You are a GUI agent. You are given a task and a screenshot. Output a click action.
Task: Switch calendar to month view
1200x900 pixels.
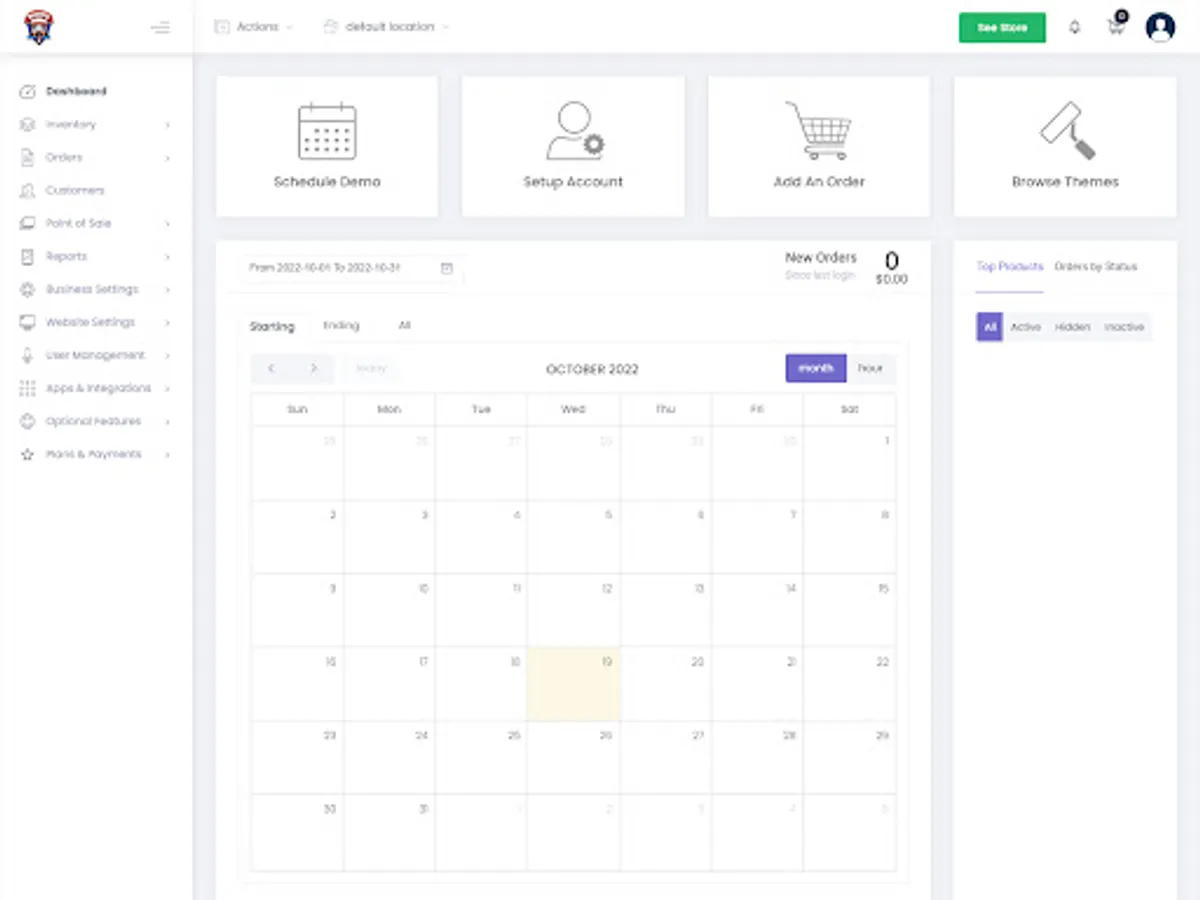click(816, 368)
